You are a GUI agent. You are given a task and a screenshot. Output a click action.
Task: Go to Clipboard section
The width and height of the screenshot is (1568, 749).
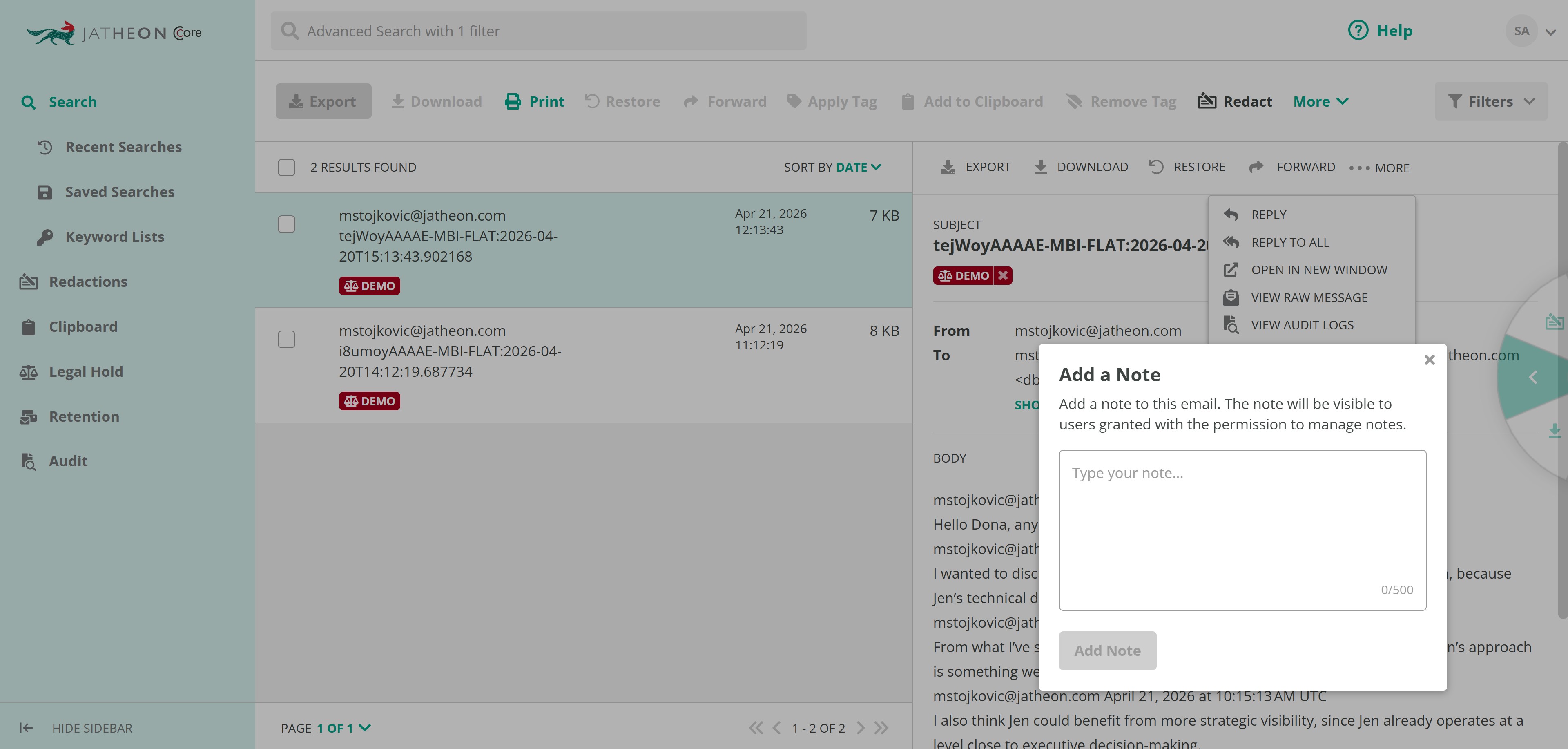[69, 327]
